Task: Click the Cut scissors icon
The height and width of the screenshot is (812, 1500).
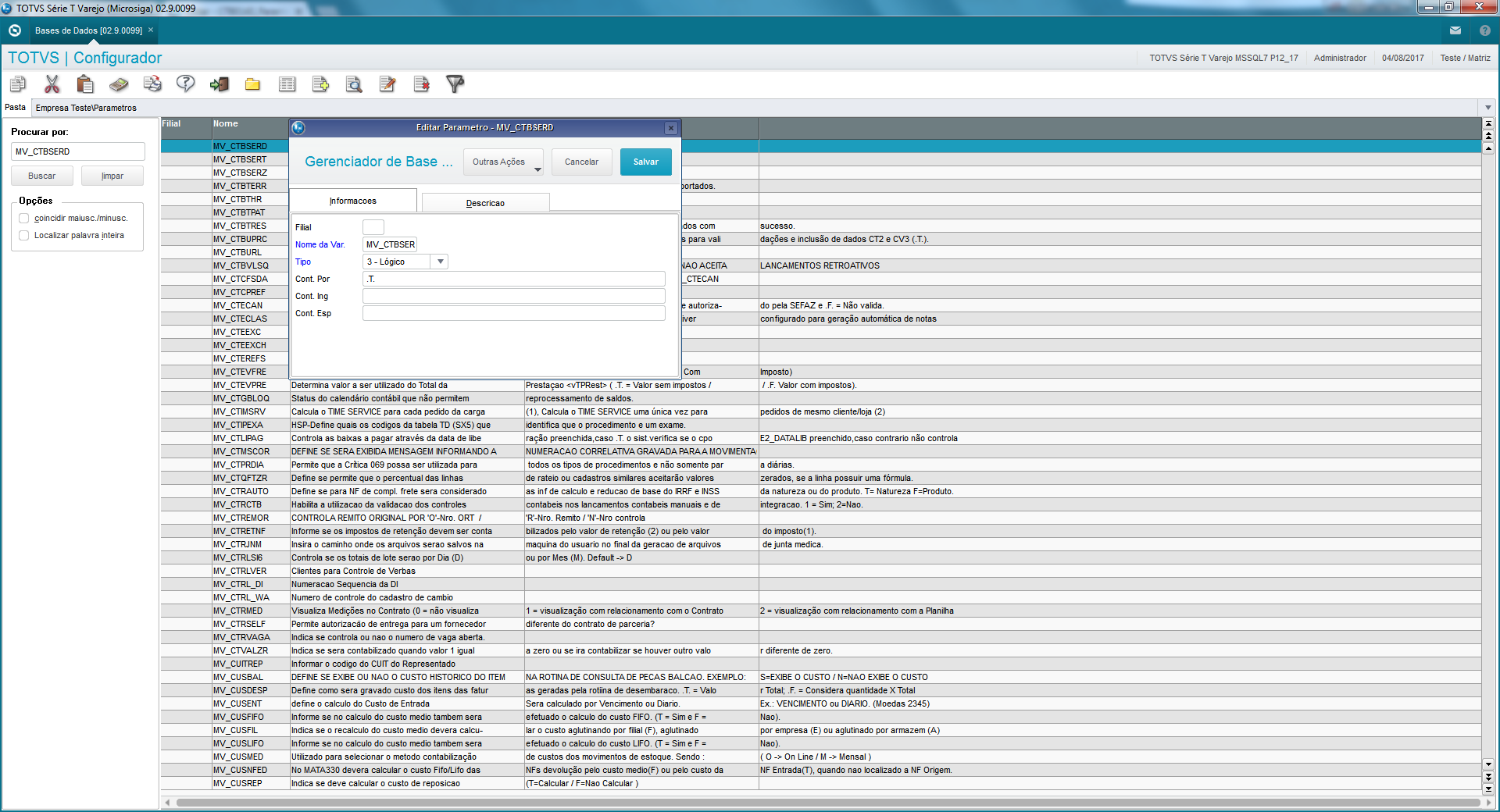Action: point(52,84)
